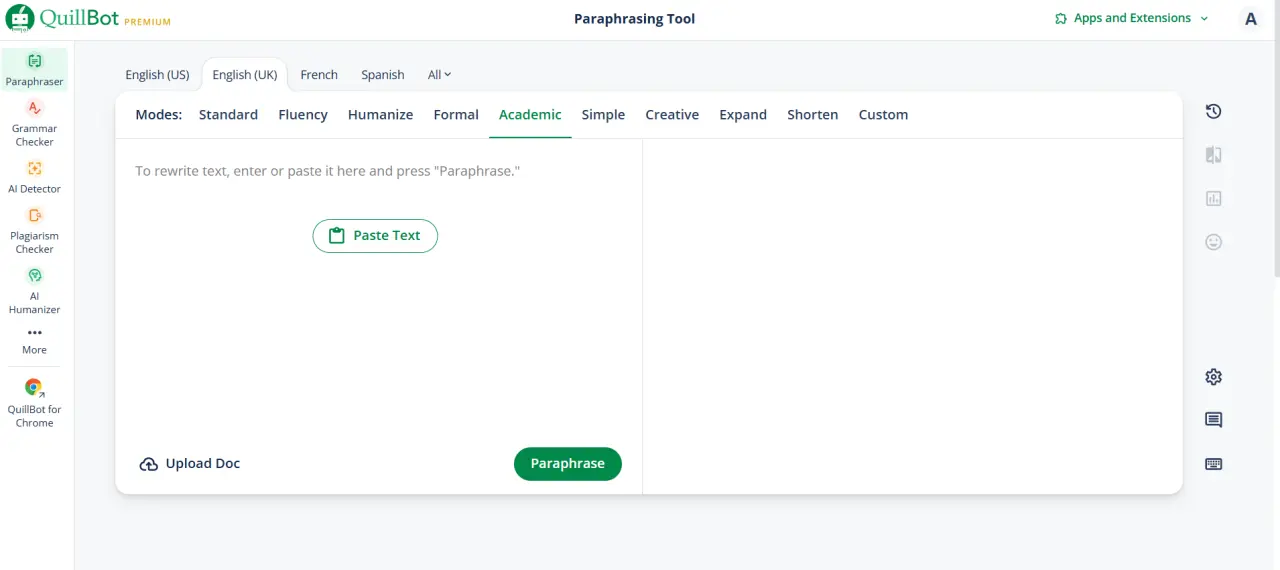Expand the More tools menu
1280x570 pixels.
pyautogui.click(x=34, y=340)
